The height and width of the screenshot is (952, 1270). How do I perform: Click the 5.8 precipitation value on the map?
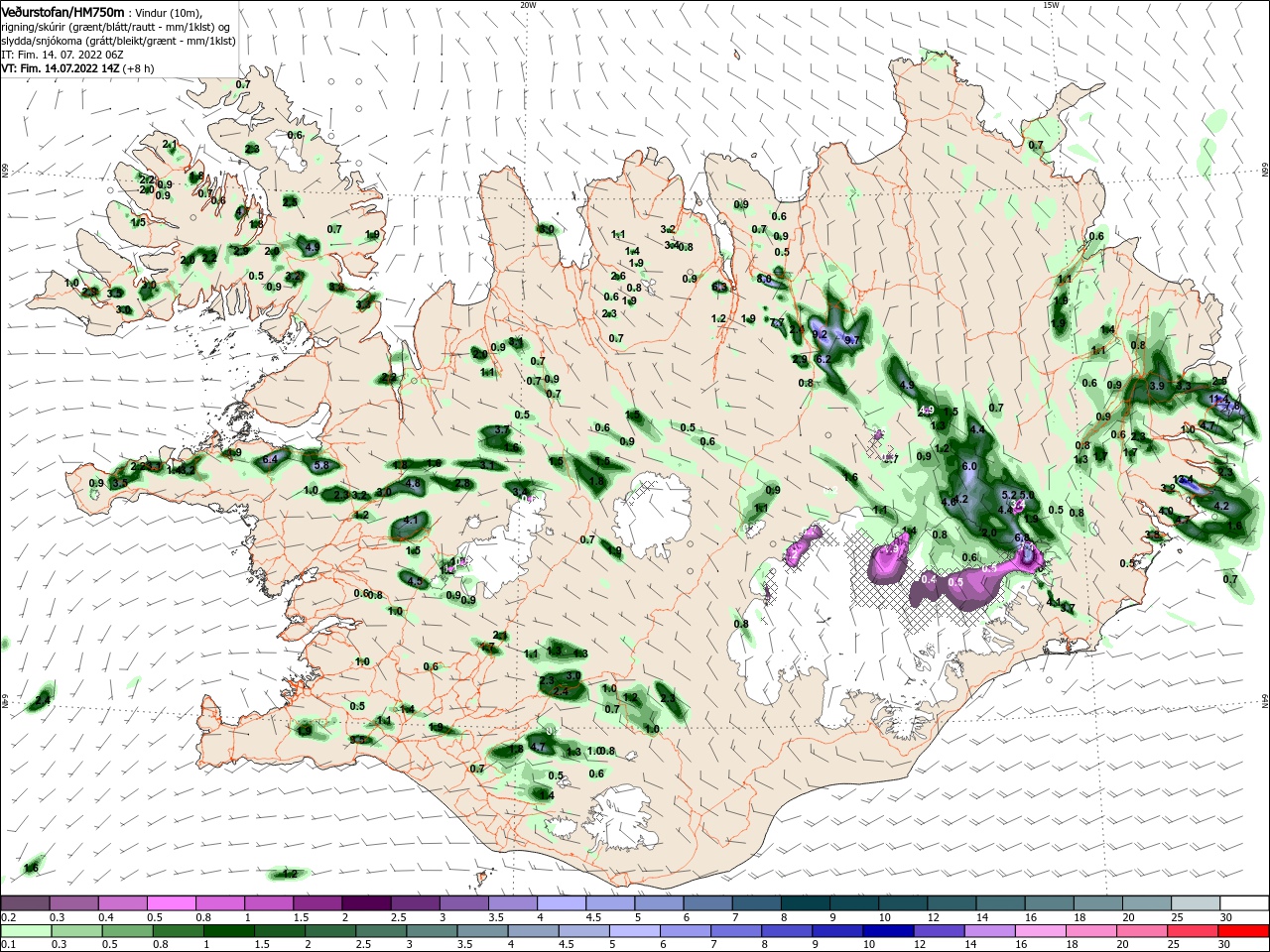tap(320, 465)
